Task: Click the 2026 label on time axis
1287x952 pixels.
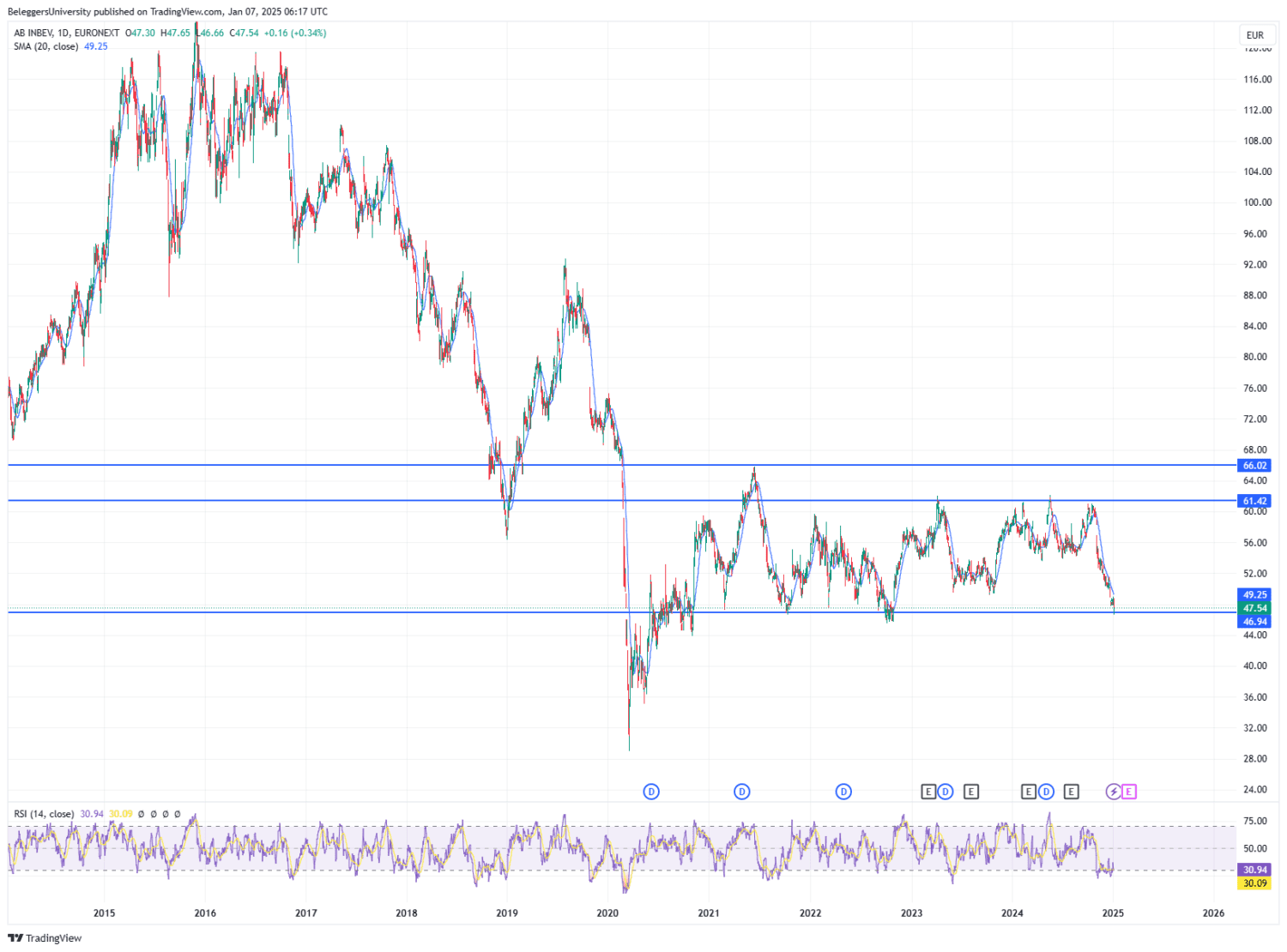Action: pos(1214,913)
